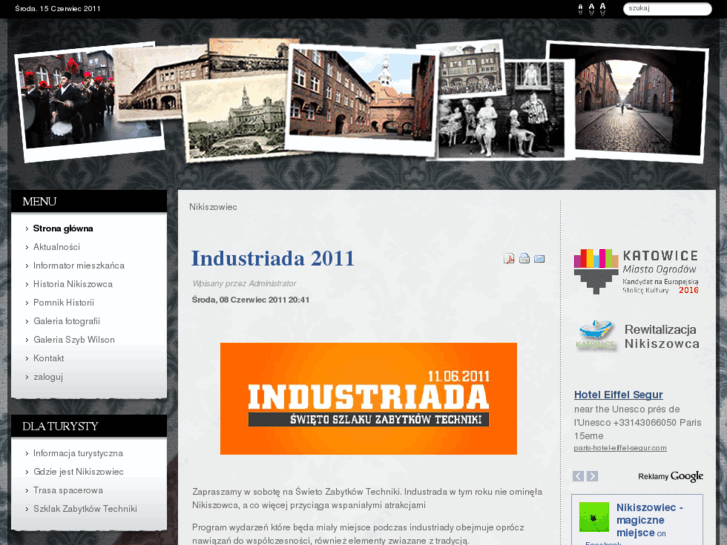Click the previous ad arrow
This screenshot has height=545, width=727.
[x=578, y=476]
